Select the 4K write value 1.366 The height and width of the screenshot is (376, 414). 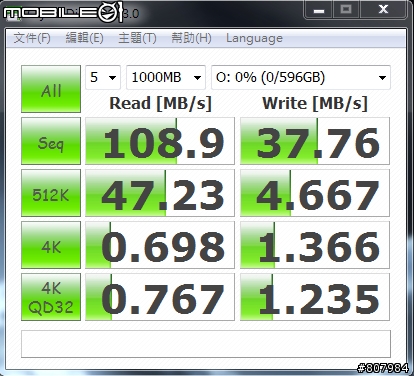(315, 245)
